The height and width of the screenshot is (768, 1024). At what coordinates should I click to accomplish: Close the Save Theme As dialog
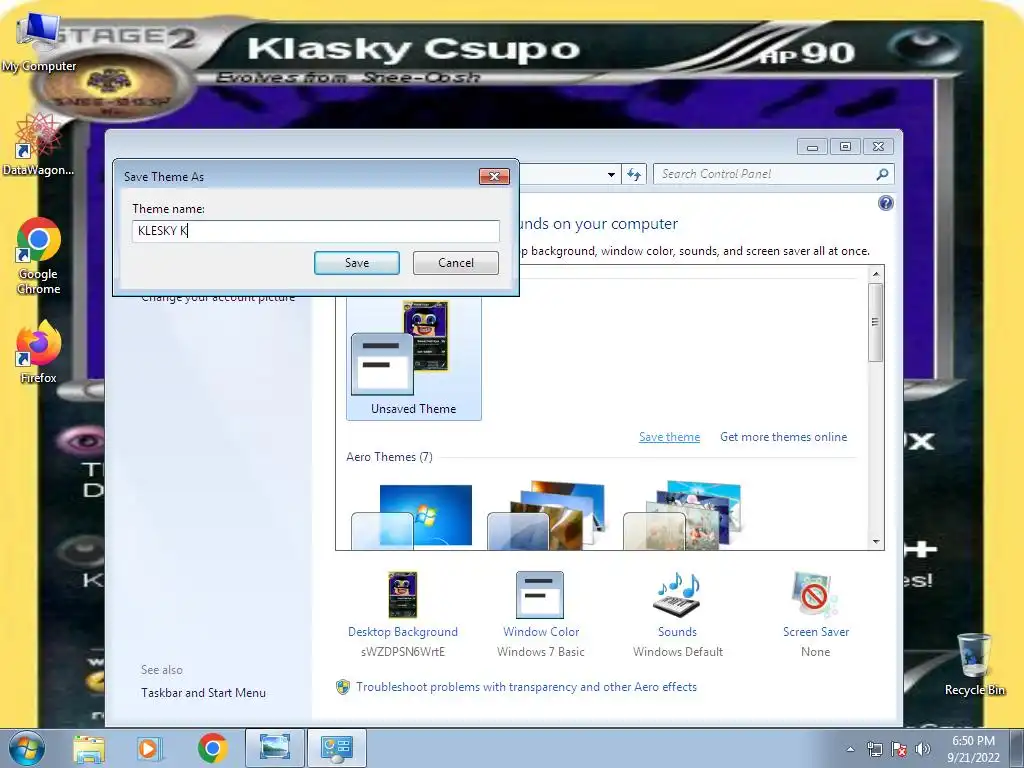[x=494, y=176]
